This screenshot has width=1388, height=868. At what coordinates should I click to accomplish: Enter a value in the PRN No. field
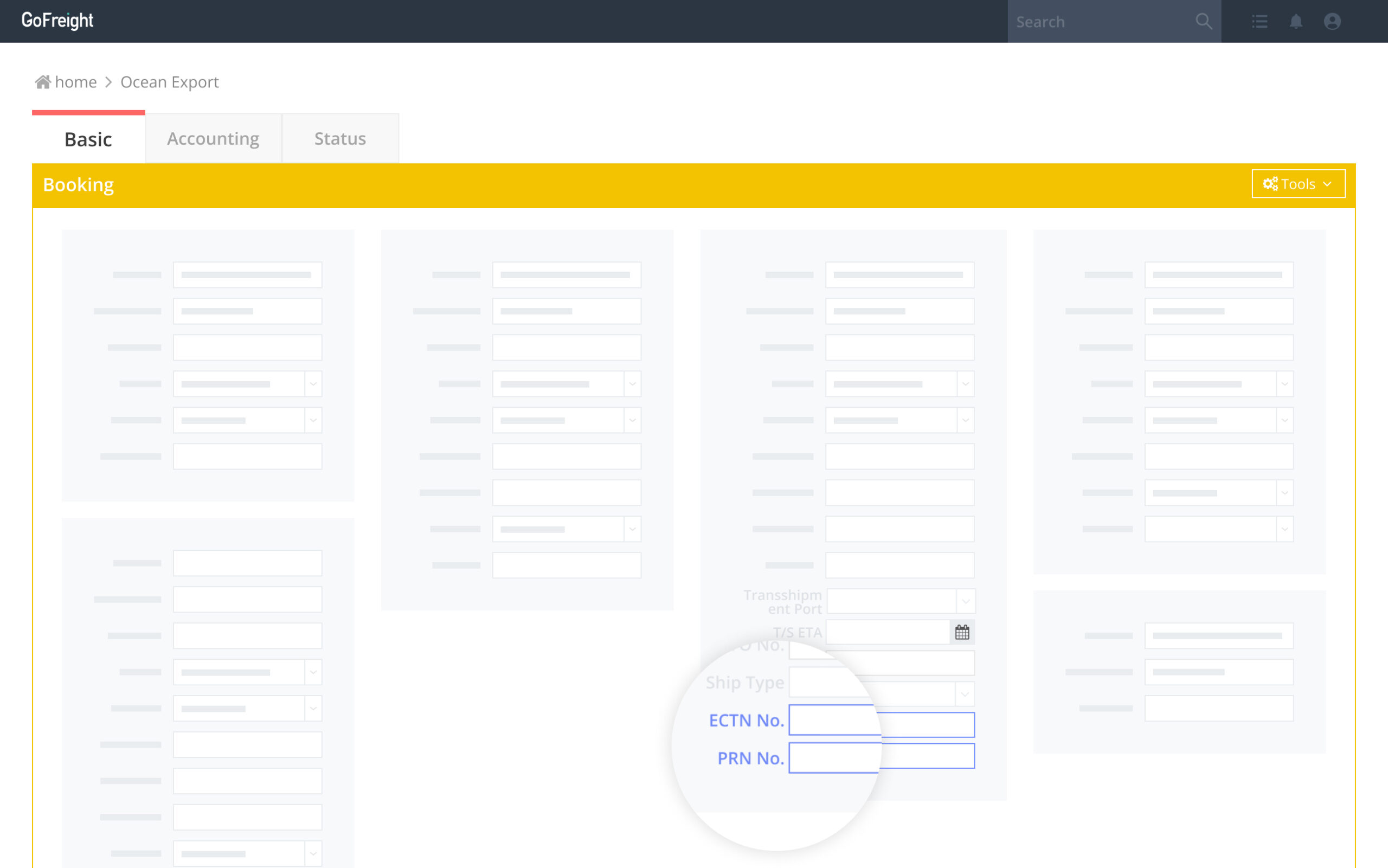tap(882, 757)
